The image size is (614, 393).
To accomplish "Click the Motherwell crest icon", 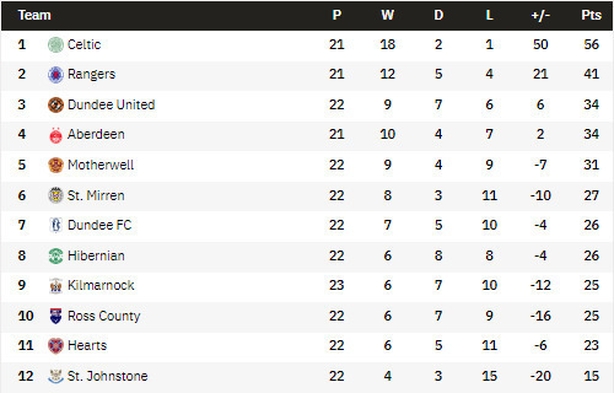I will (x=56, y=165).
